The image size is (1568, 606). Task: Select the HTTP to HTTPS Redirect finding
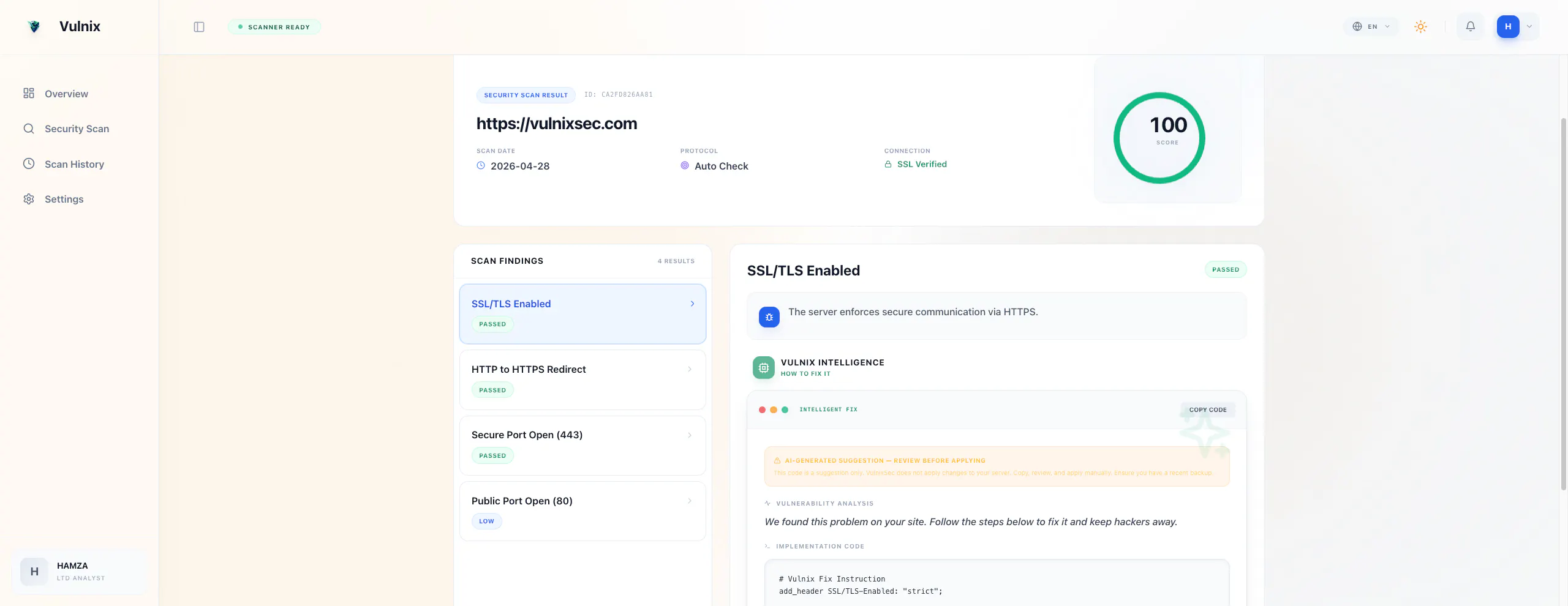[x=582, y=380]
